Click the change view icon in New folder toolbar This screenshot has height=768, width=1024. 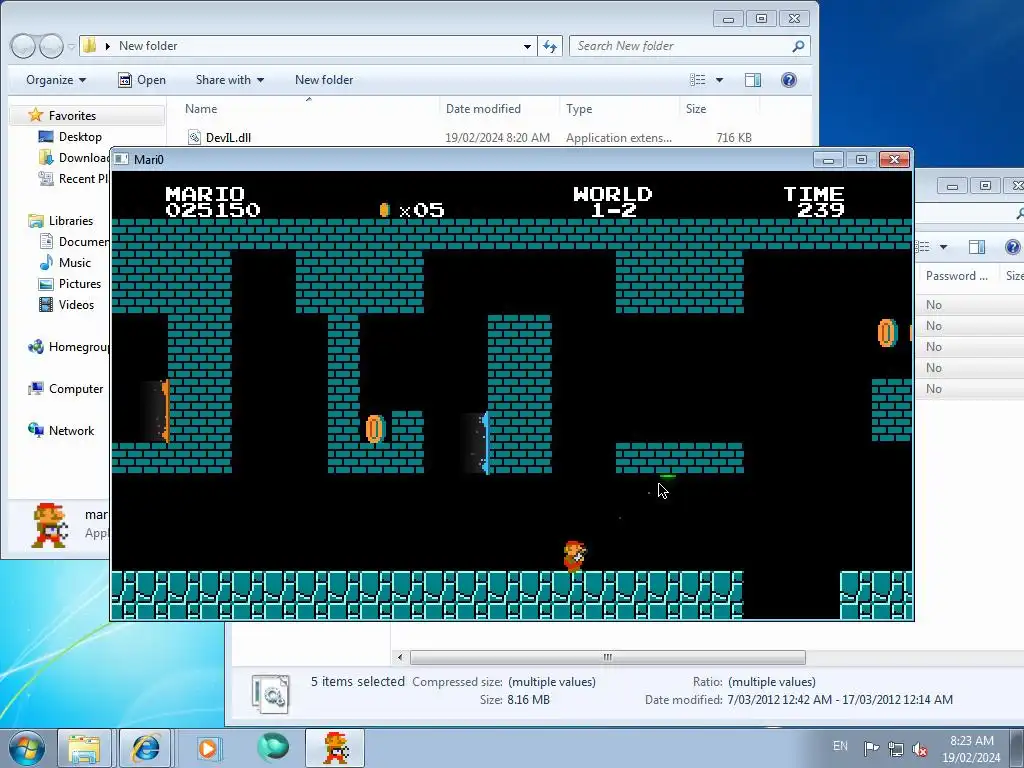[x=698, y=80]
